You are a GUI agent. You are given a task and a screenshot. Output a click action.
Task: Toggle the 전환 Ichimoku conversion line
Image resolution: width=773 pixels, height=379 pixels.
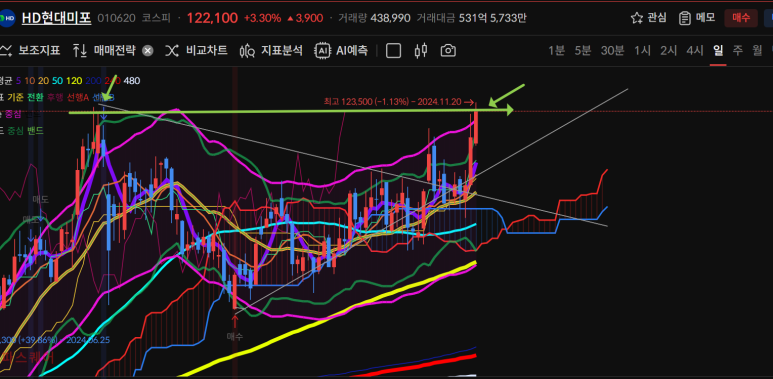pos(36,98)
